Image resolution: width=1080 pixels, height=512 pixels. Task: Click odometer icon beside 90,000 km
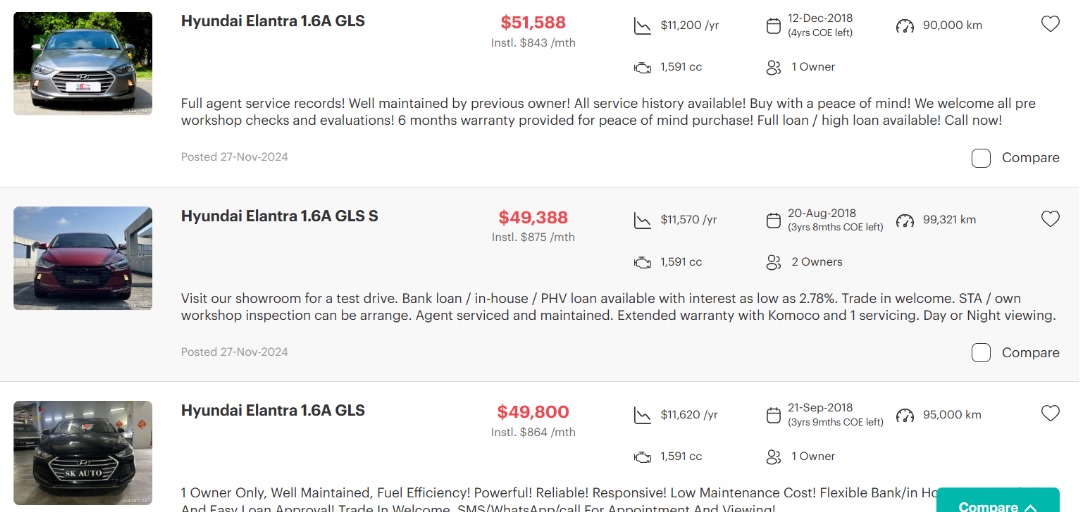tap(905, 26)
